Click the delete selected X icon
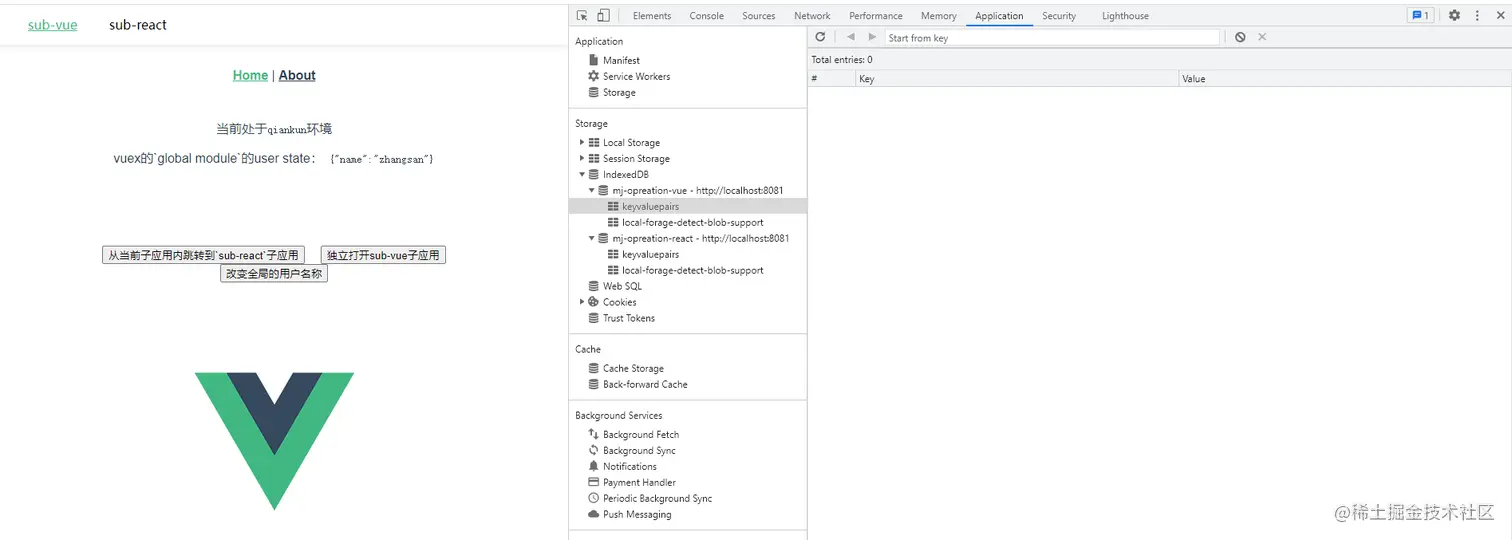Viewport: 1512px width, 540px height. coord(1262,37)
